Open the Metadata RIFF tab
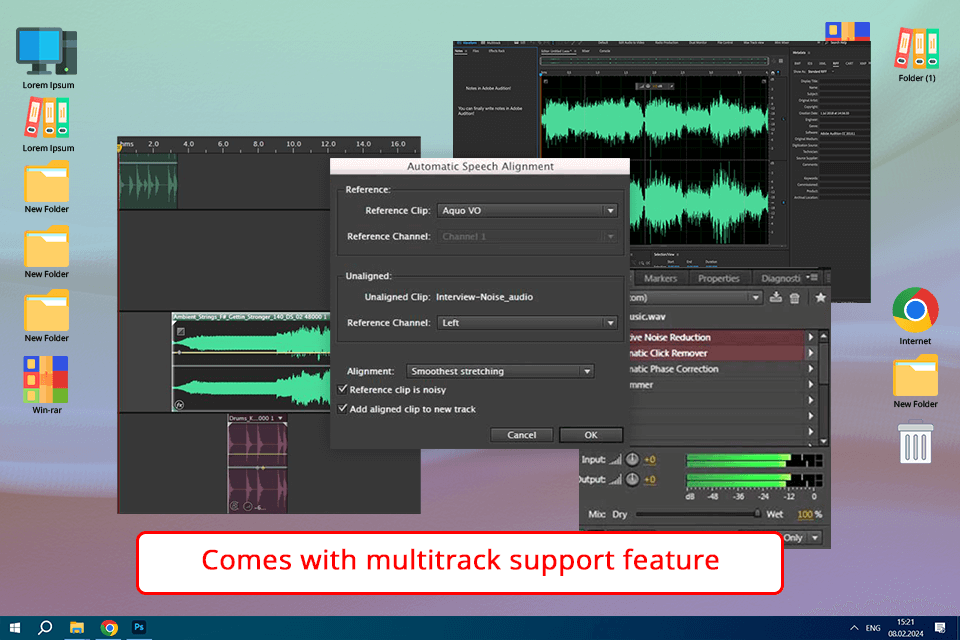This screenshot has height=640, width=960. coord(836,63)
